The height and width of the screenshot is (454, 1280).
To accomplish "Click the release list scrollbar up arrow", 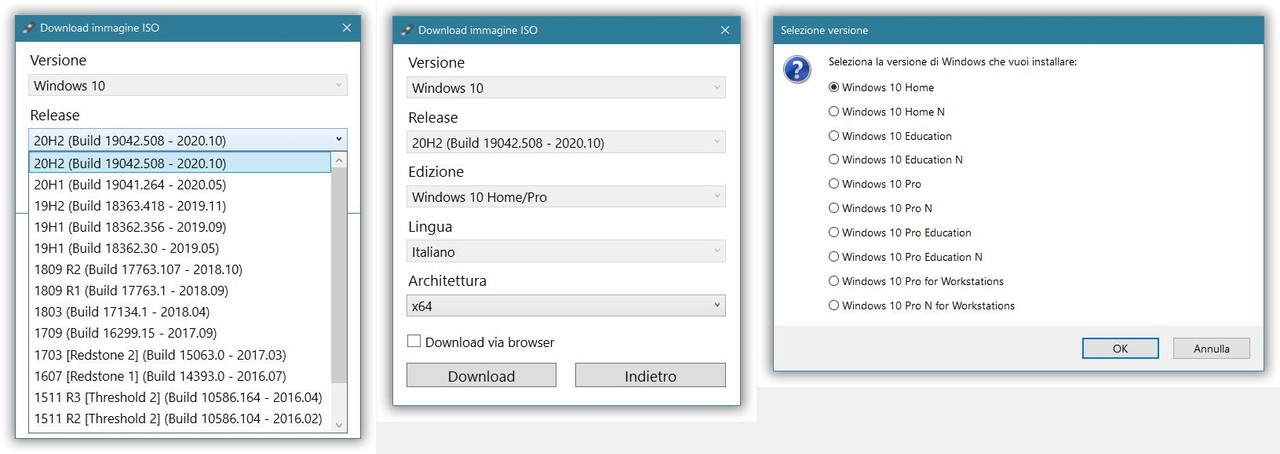I will pos(339,160).
